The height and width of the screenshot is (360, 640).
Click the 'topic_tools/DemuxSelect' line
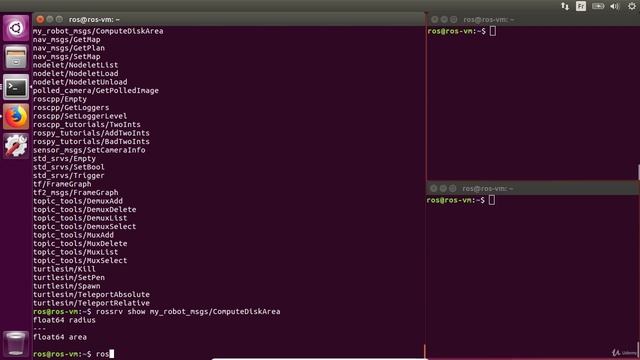pyautogui.click(x=84, y=227)
